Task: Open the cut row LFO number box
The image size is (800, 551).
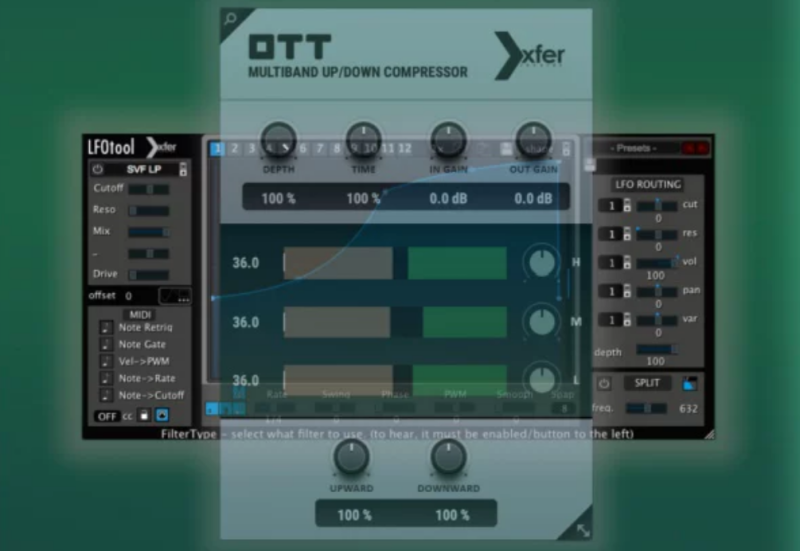Action: pyautogui.click(x=610, y=206)
